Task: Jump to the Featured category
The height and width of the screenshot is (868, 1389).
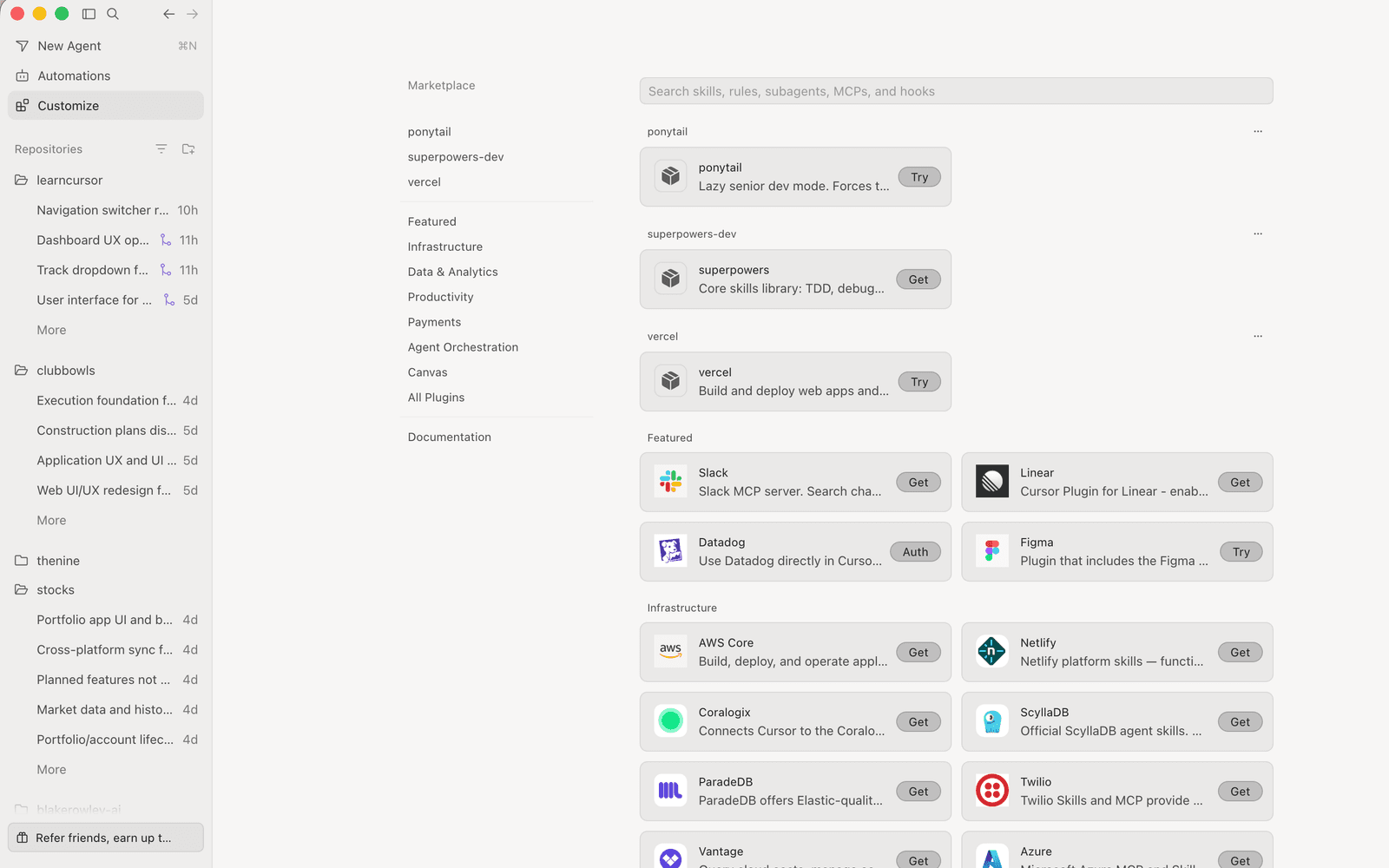Action: [432, 222]
